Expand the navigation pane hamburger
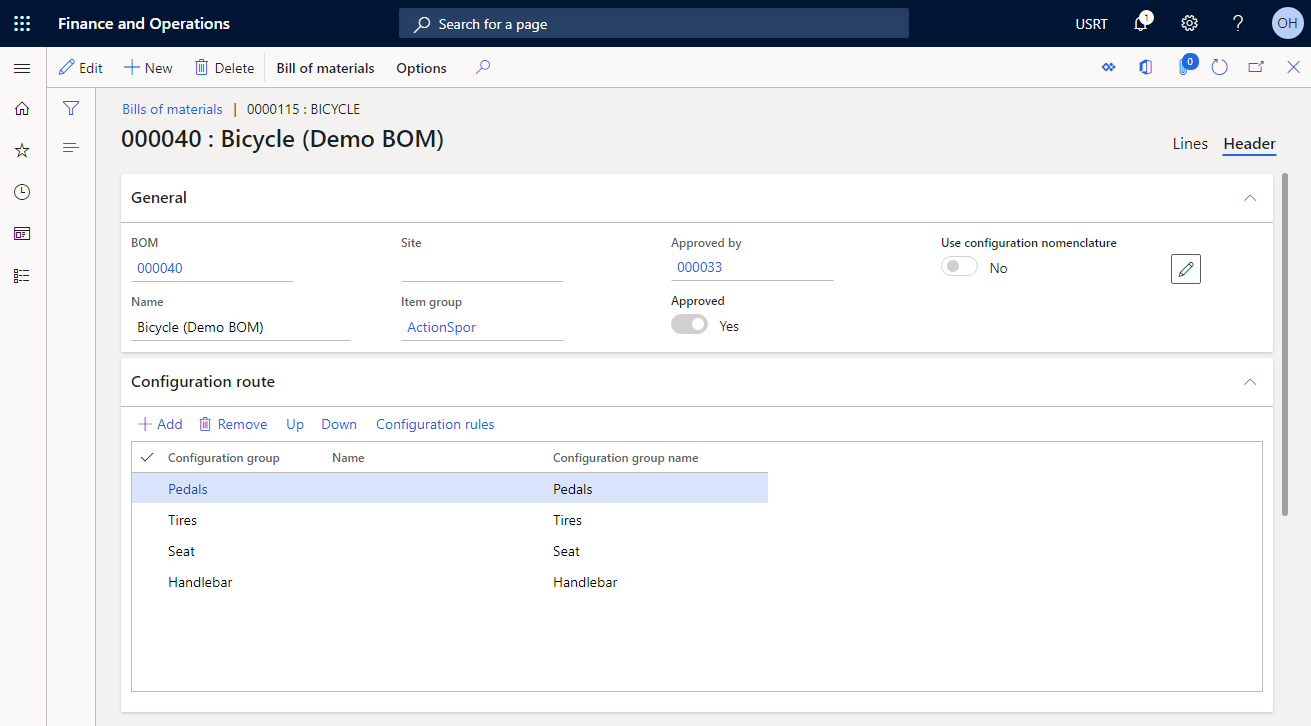1311x726 pixels. (x=22, y=68)
